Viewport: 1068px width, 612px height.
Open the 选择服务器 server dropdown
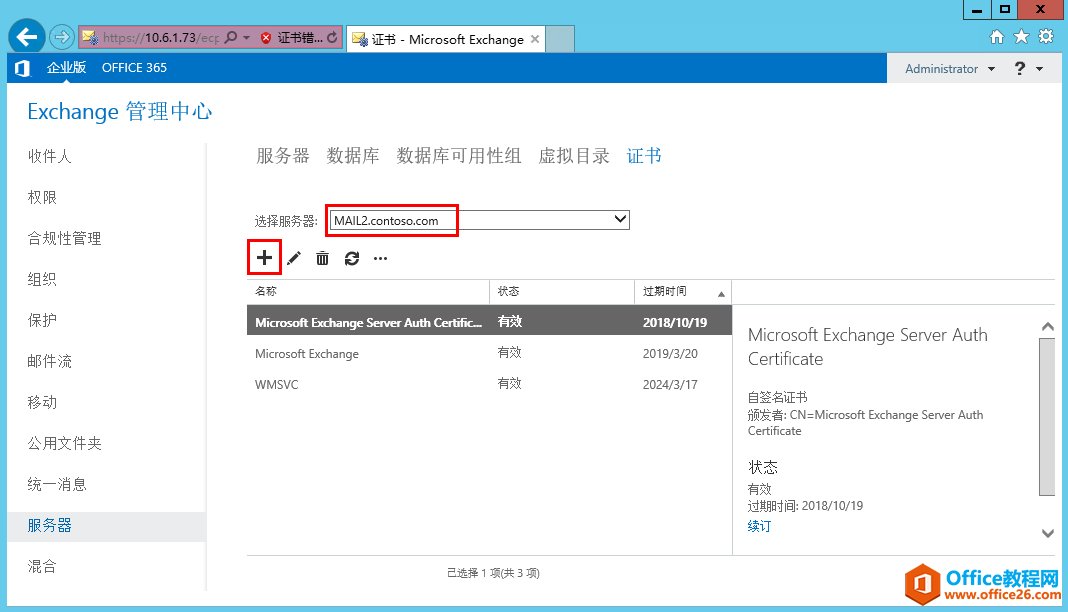[x=621, y=219]
